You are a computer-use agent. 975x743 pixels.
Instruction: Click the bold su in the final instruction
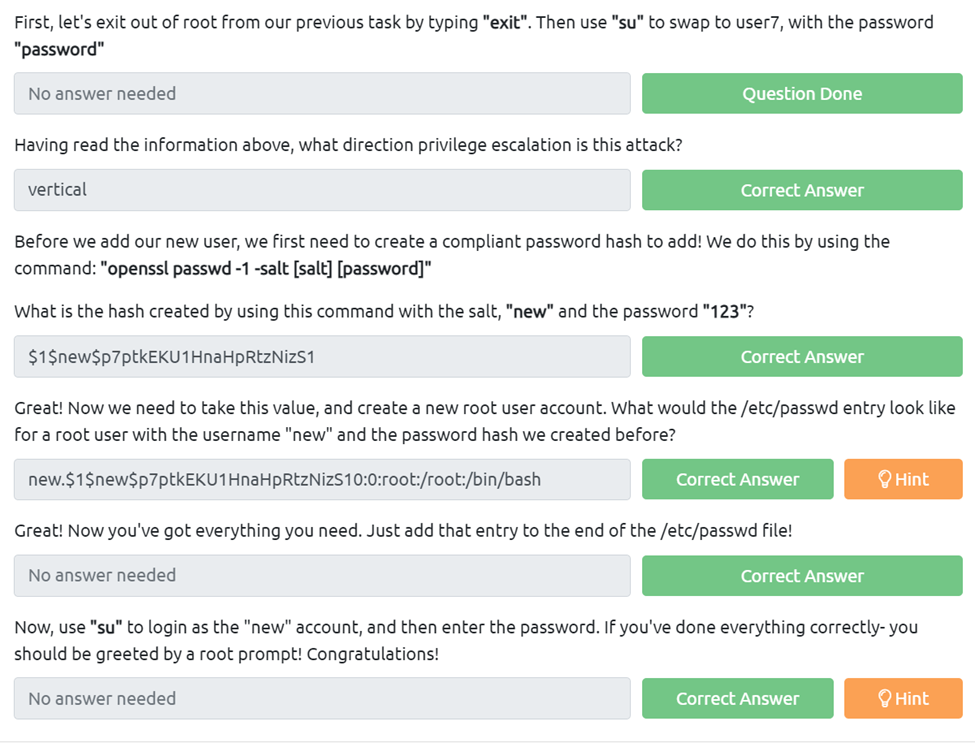(x=103, y=627)
